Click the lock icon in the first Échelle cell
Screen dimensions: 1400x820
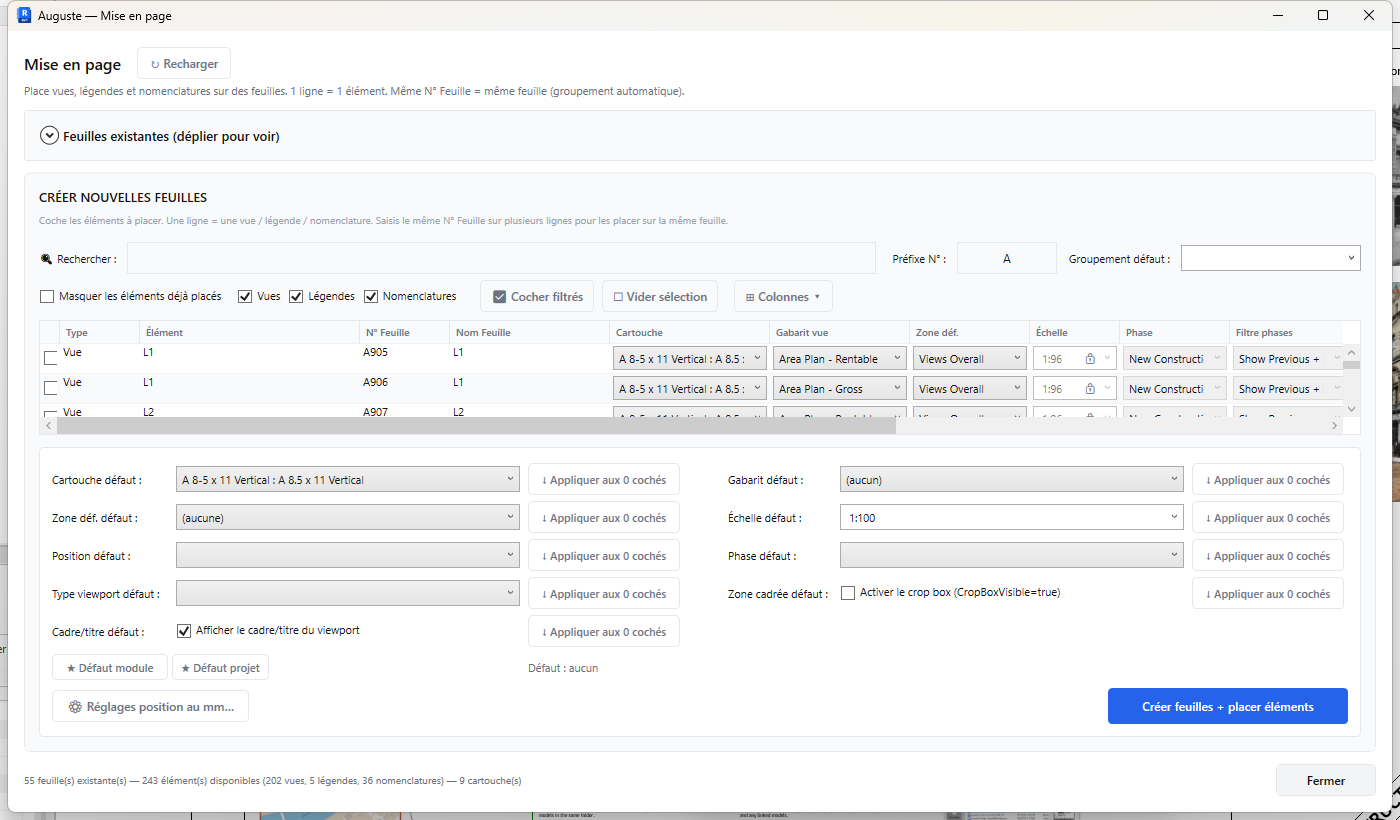tap(1090, 359)
